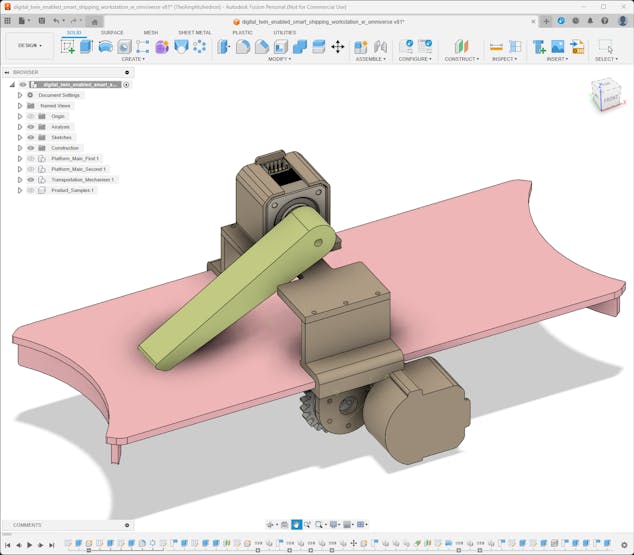Switch to the Surface tab
The image size is (634, 555).
coord(112,32)
